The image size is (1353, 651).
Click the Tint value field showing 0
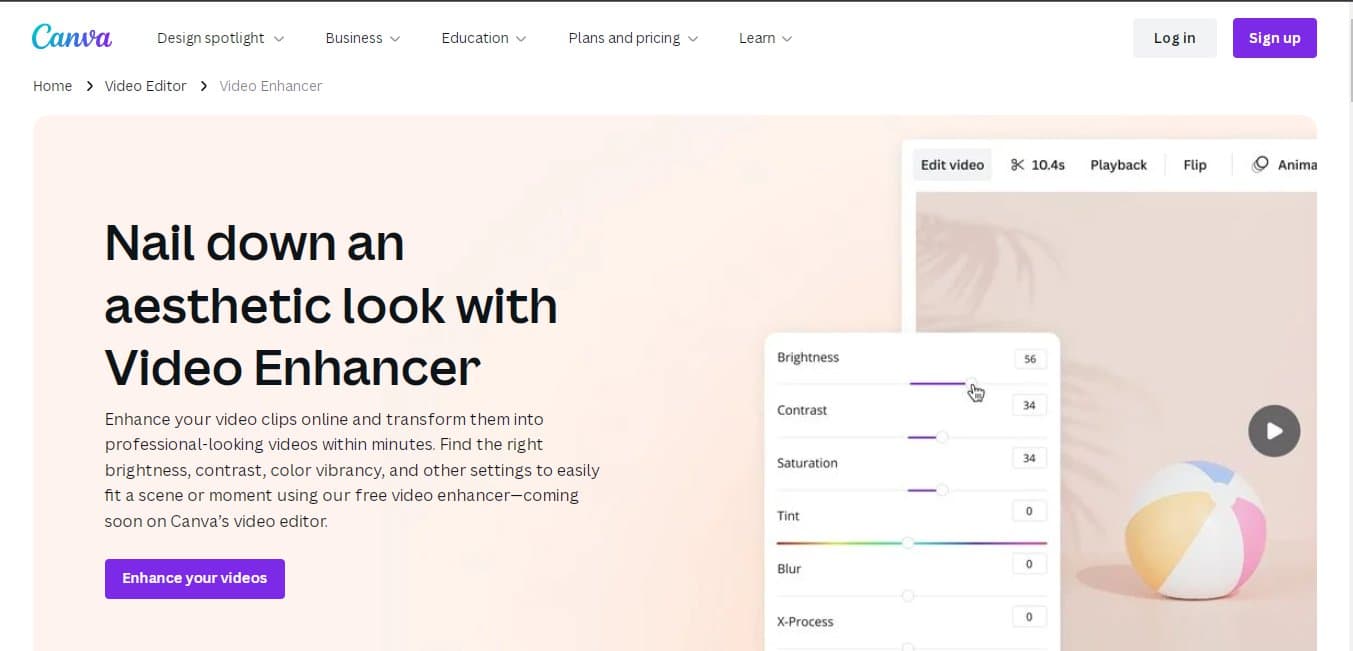click(1029, 511)
